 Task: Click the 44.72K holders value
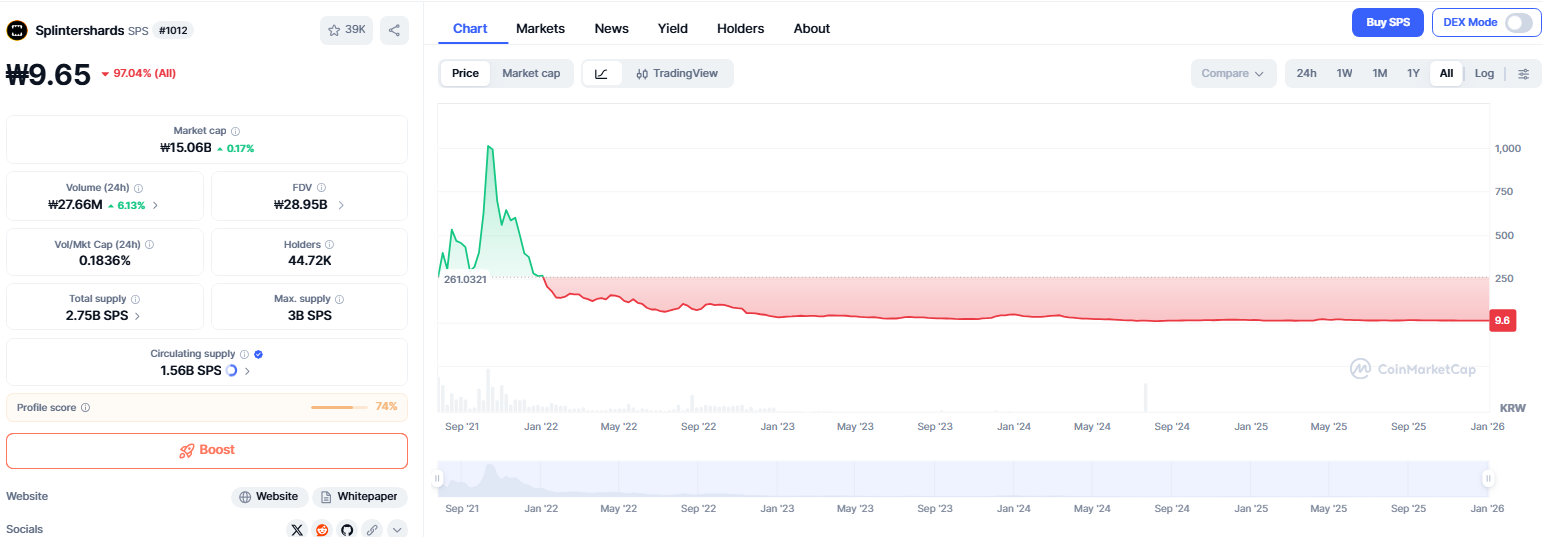[x=310, y=260]
